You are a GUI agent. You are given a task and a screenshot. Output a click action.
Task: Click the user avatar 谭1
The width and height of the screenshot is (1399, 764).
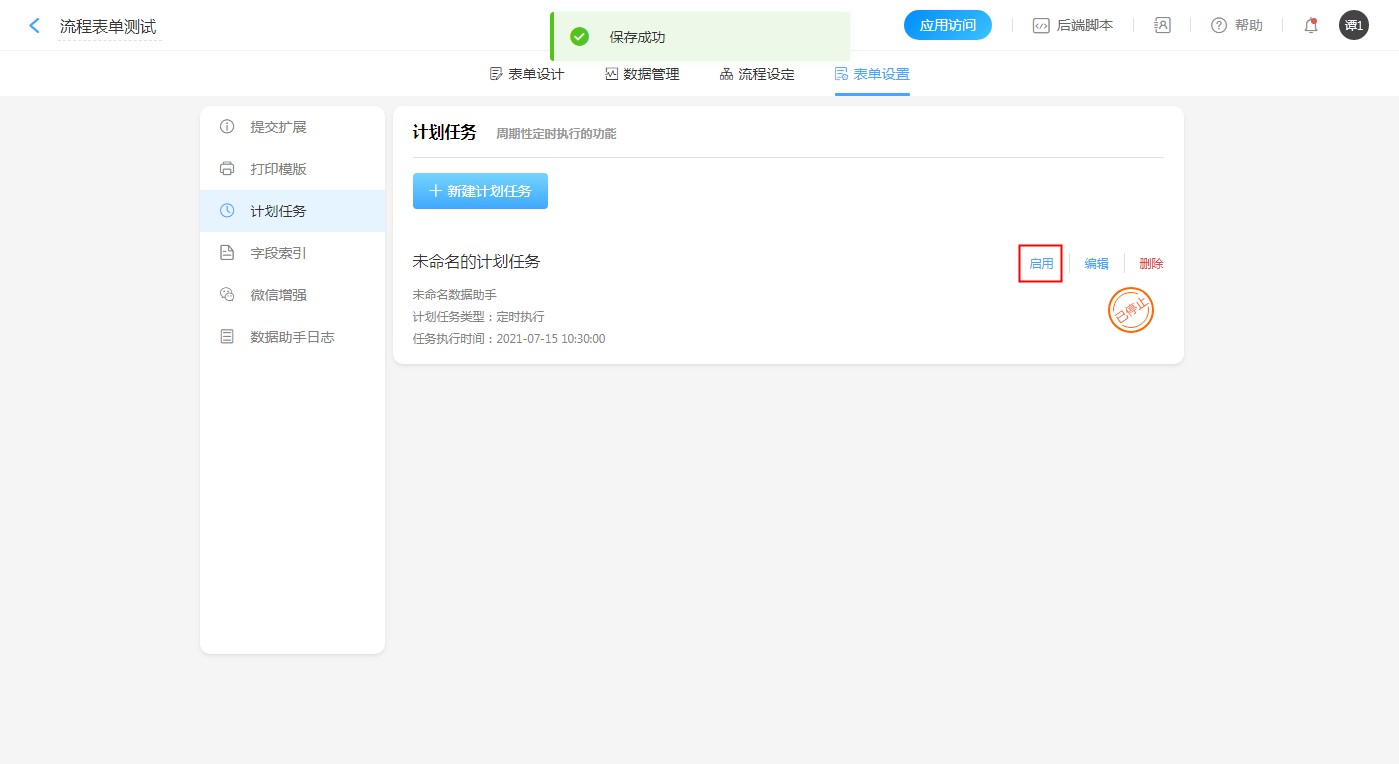point(1353,26)
